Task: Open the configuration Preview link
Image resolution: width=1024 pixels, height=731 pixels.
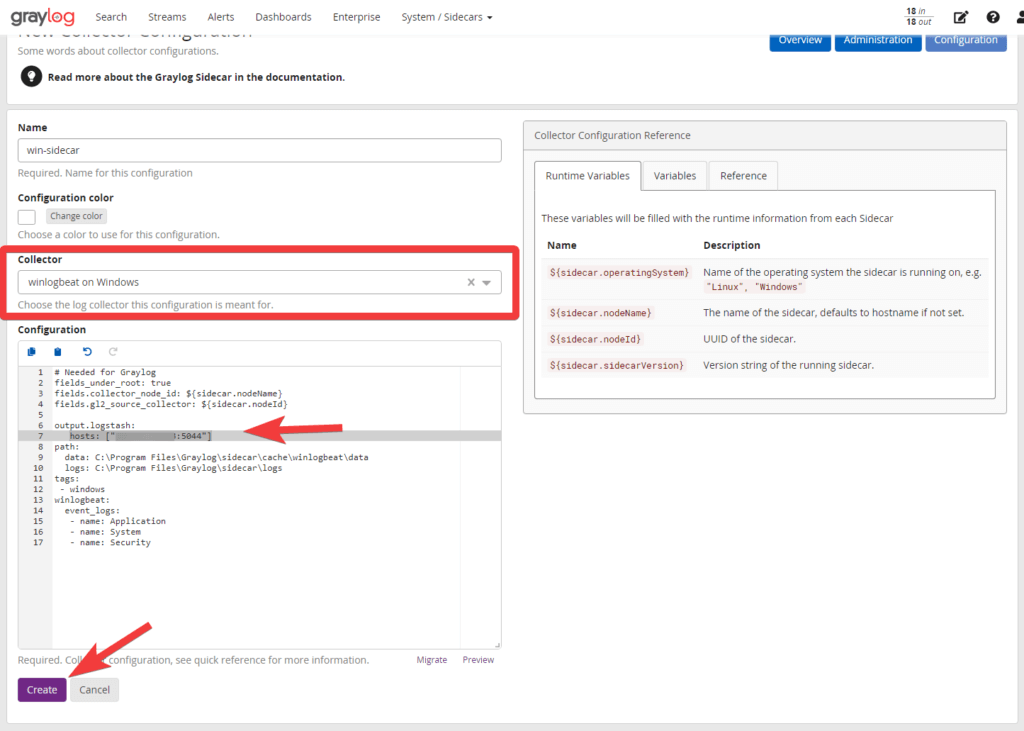Action: (x=478, y=660)
